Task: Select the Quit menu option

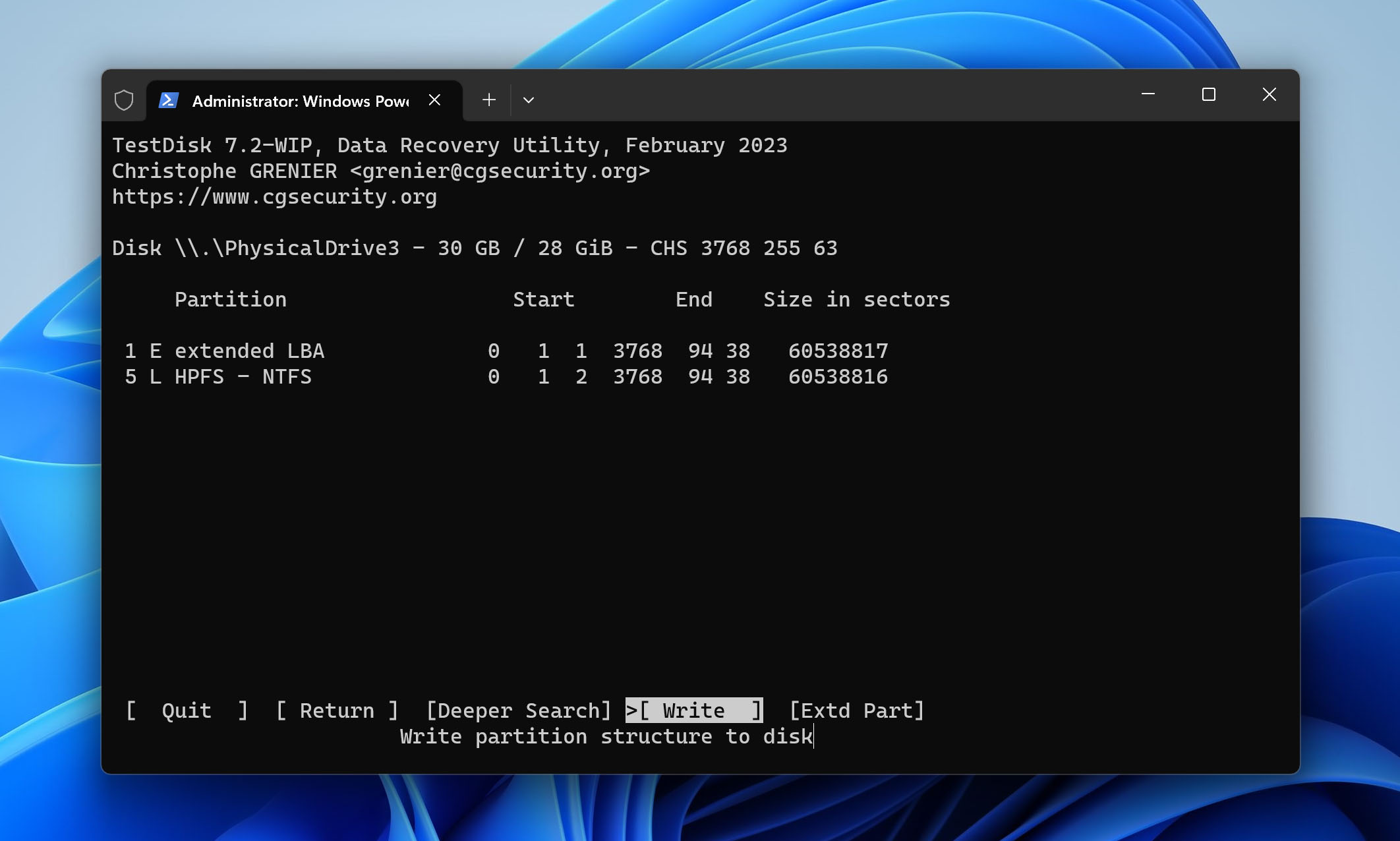Action: point(187,710)
